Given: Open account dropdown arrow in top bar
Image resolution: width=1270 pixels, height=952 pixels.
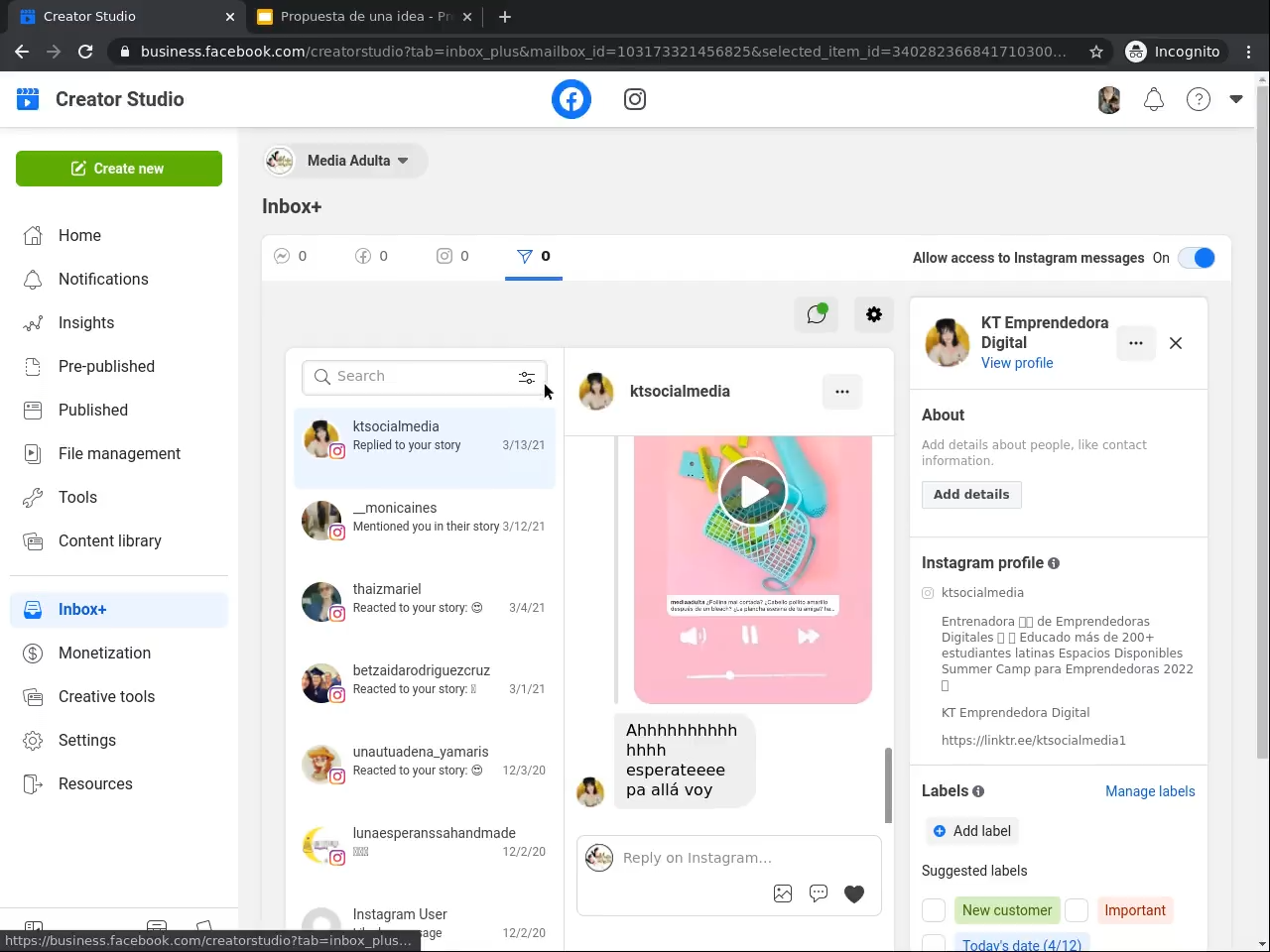Looking at the screenshot, I should point(1236,99).
